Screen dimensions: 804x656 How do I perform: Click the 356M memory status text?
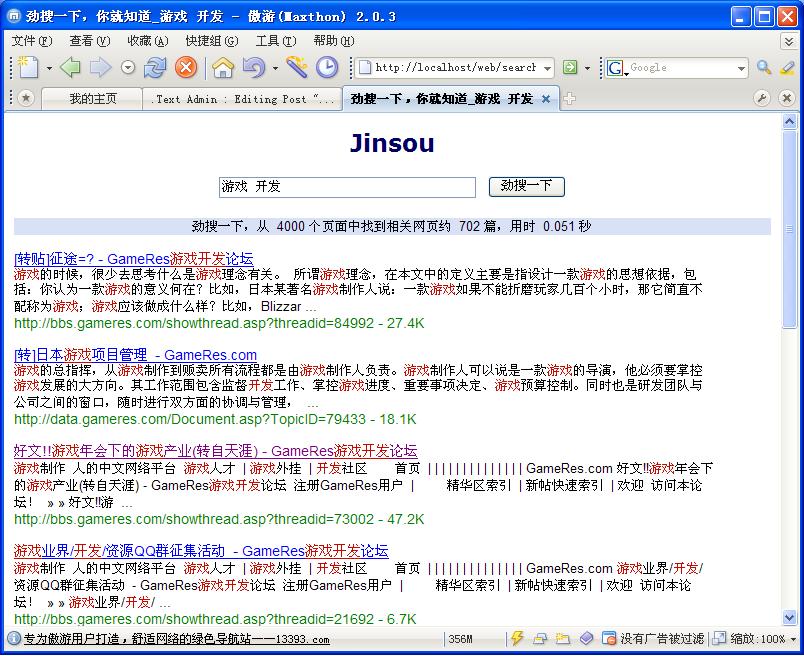[x=460, y=639]
